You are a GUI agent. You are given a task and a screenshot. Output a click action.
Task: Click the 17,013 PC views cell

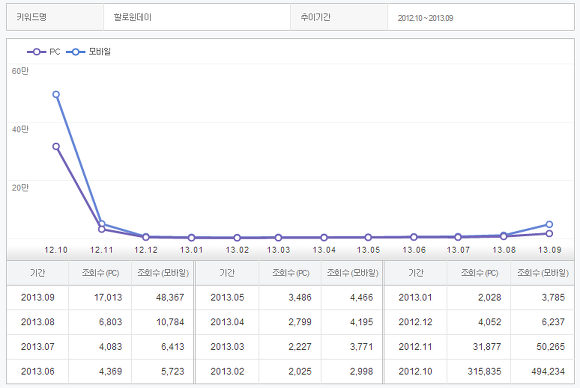[100, 297]
